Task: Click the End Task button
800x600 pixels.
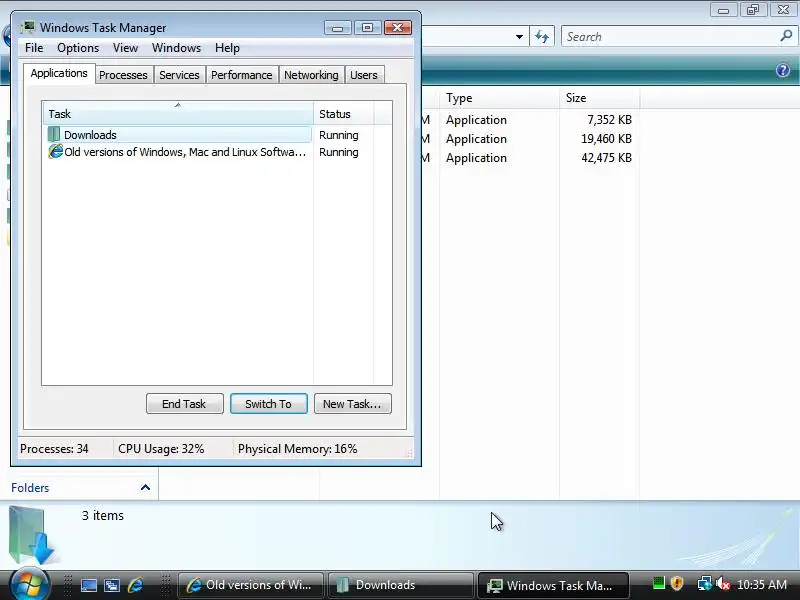Action: point(184,404)
